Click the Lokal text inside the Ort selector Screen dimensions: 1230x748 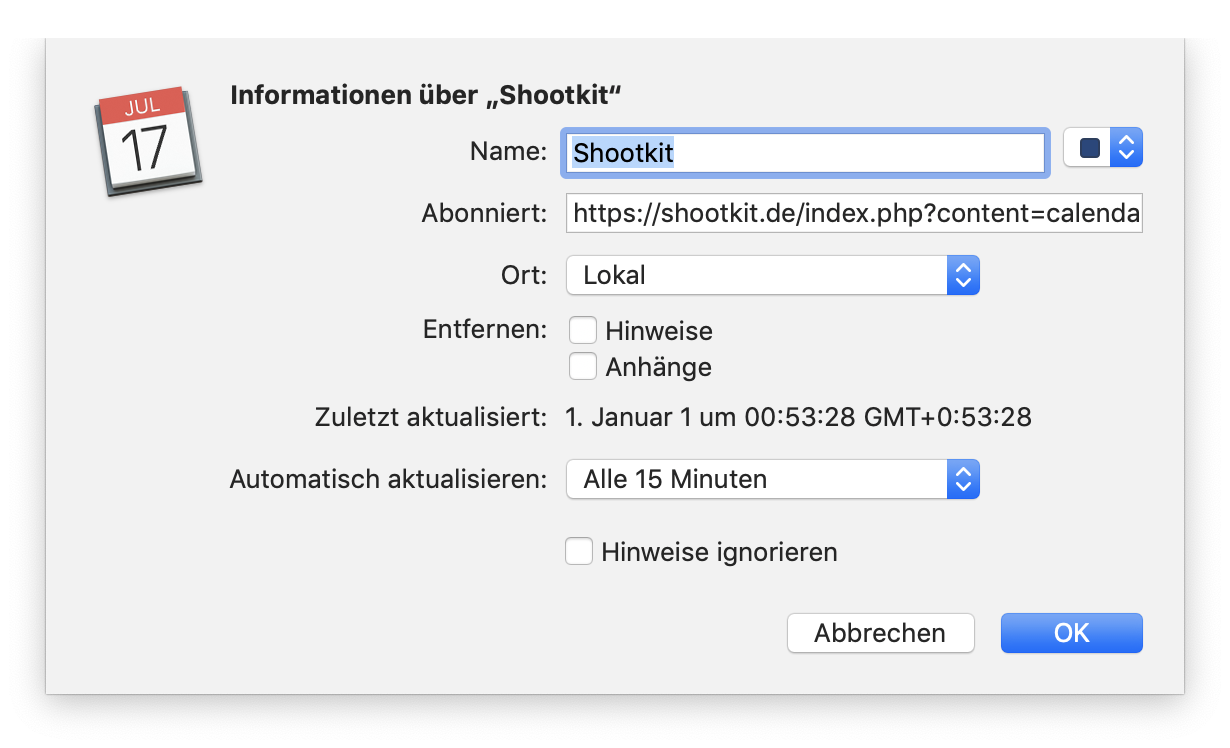[613, 275]
